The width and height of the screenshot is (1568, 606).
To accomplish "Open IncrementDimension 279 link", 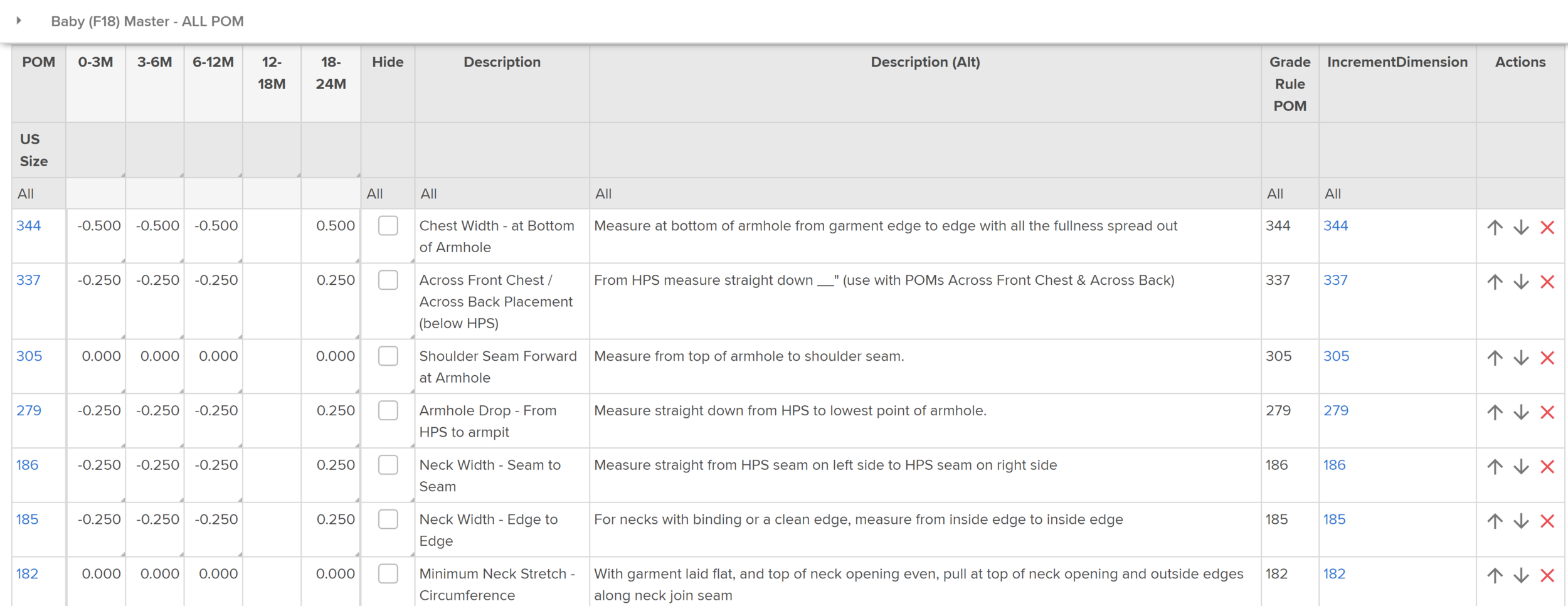I will pyautogui.click(x=1335, y=411).
